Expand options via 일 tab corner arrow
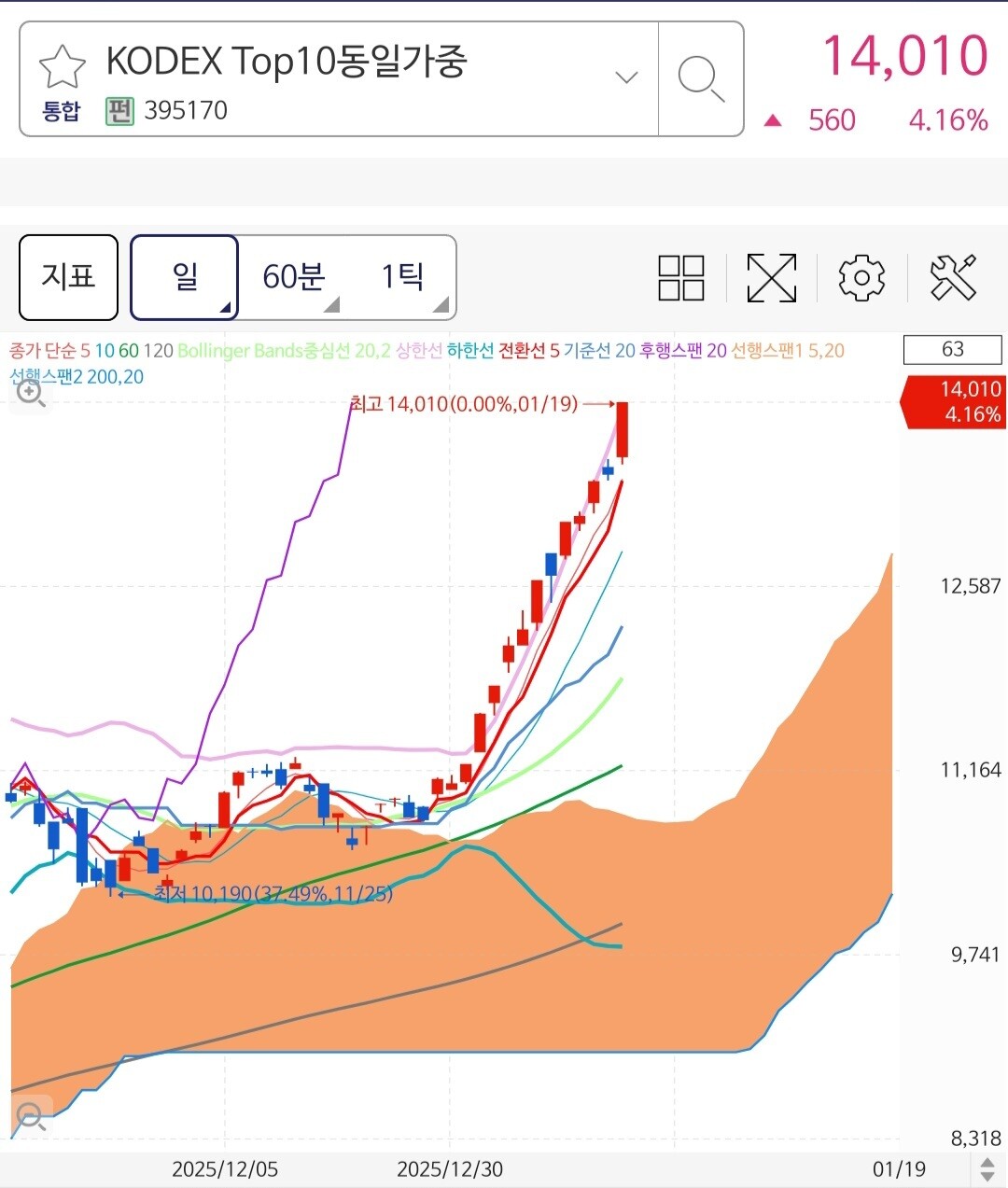This screenshot has height=1188, width=1008. click(x=226, y=307)
